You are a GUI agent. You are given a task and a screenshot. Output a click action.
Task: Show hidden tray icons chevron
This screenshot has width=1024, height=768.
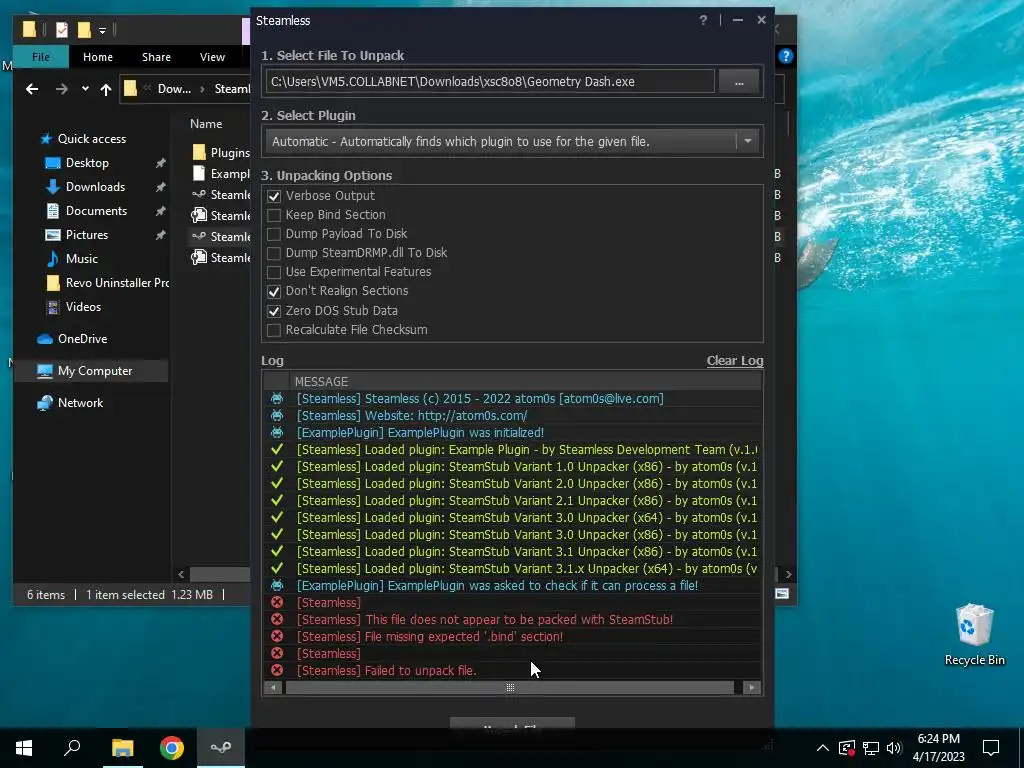[823, 748]
